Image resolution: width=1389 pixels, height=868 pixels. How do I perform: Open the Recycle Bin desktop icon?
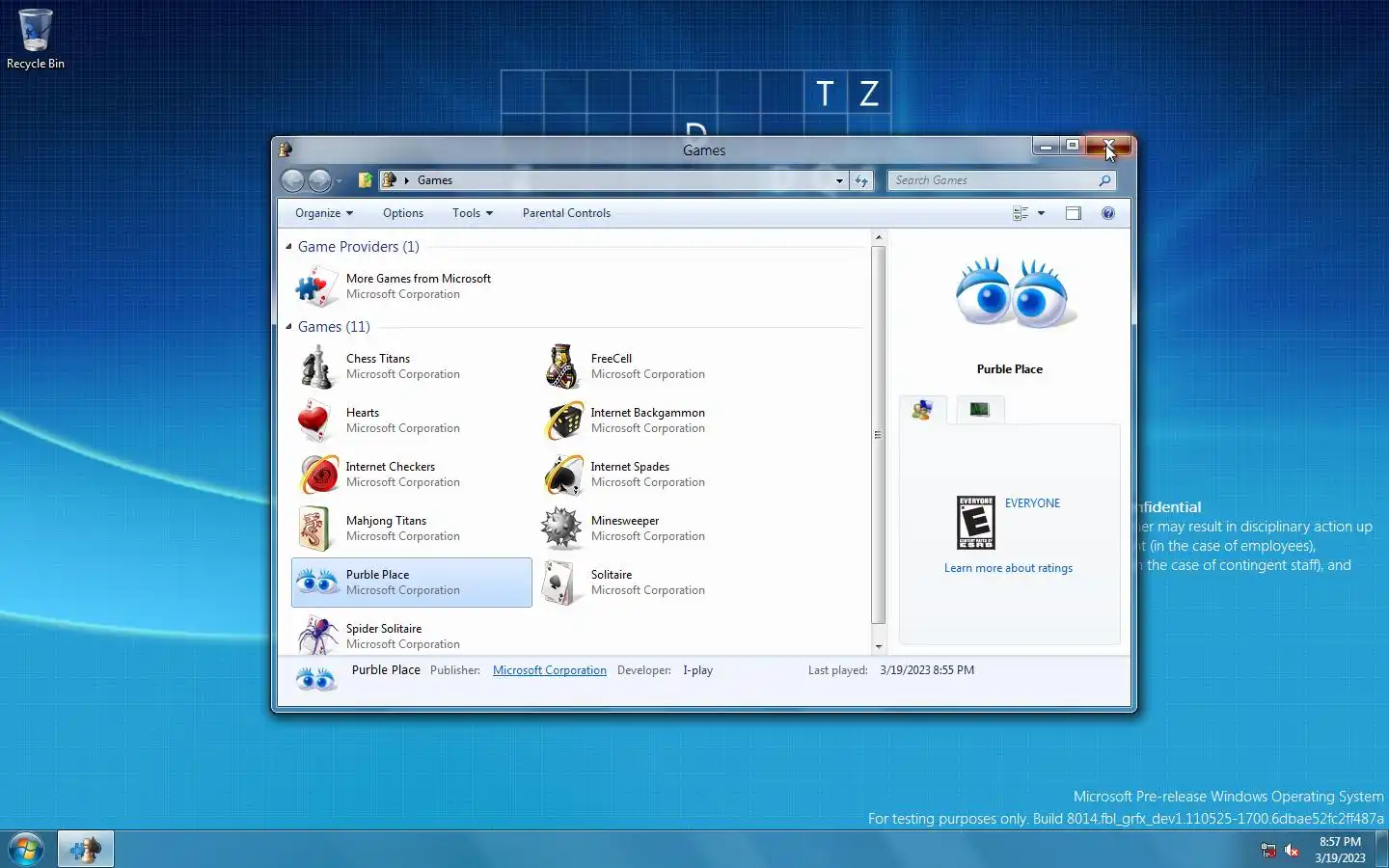(x=36, y=39)
